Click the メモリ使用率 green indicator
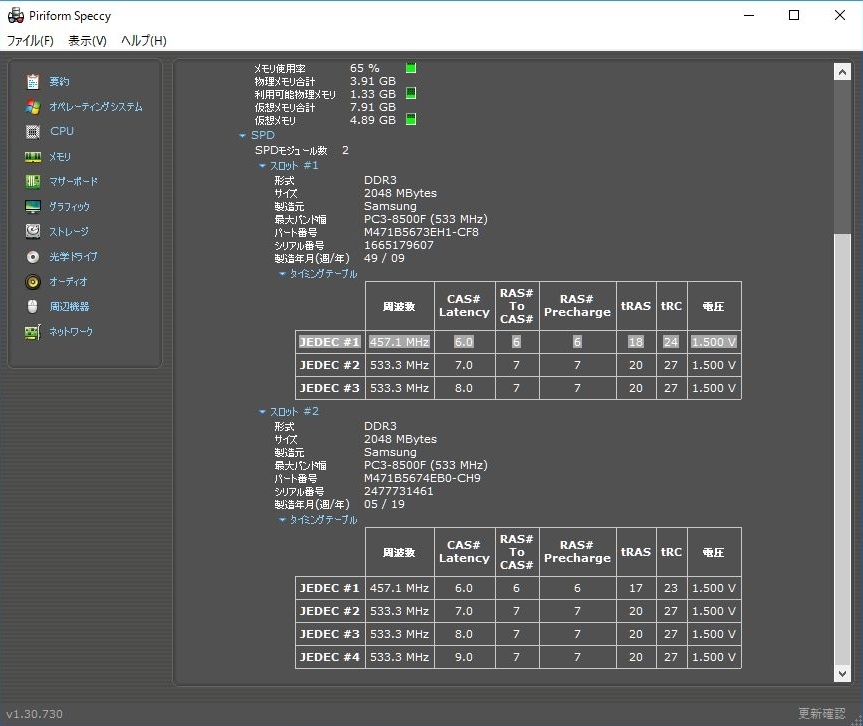Screen dimensions: 863x726 coord(411,68)
